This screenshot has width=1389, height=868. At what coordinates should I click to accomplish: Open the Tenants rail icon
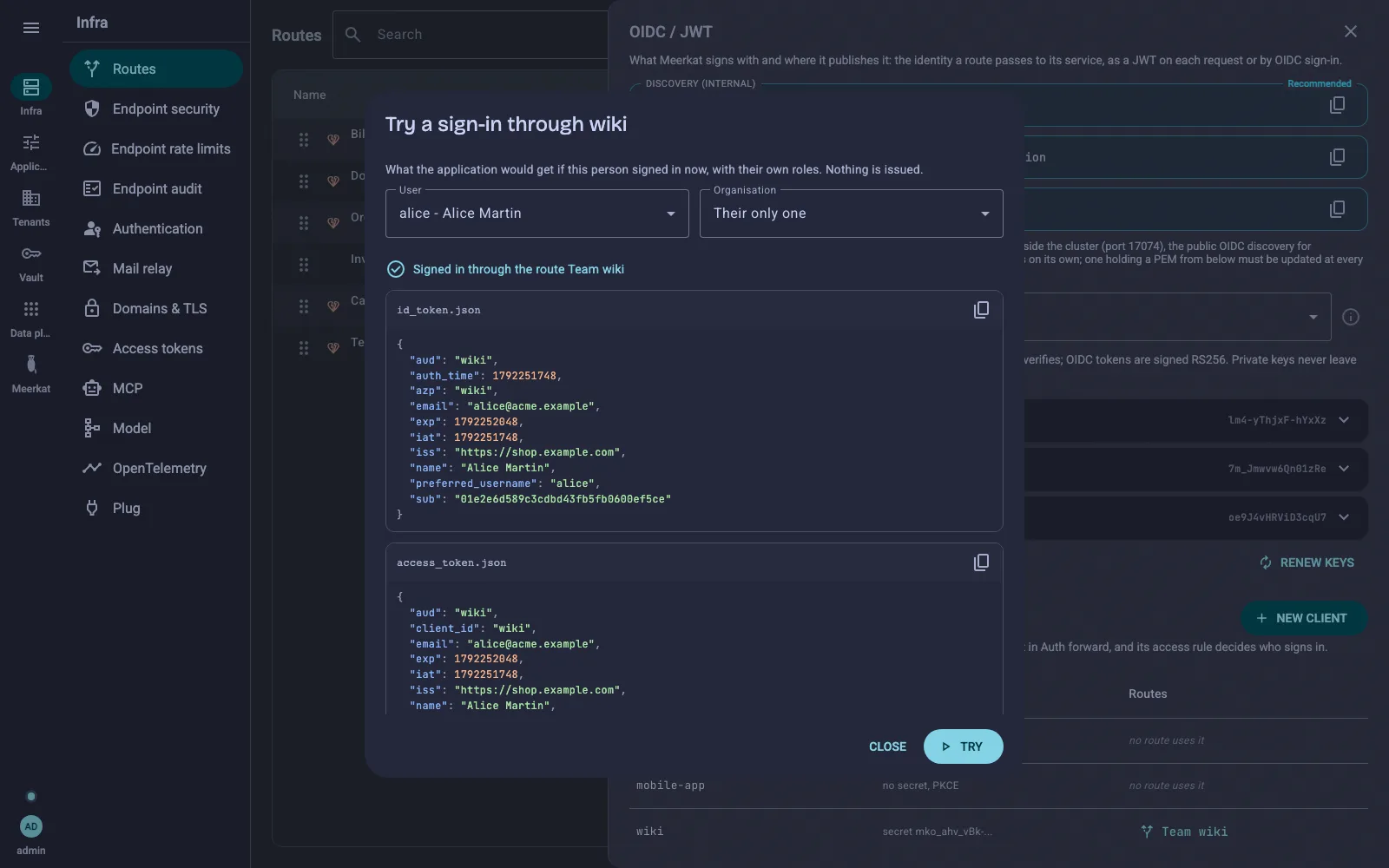31,207
